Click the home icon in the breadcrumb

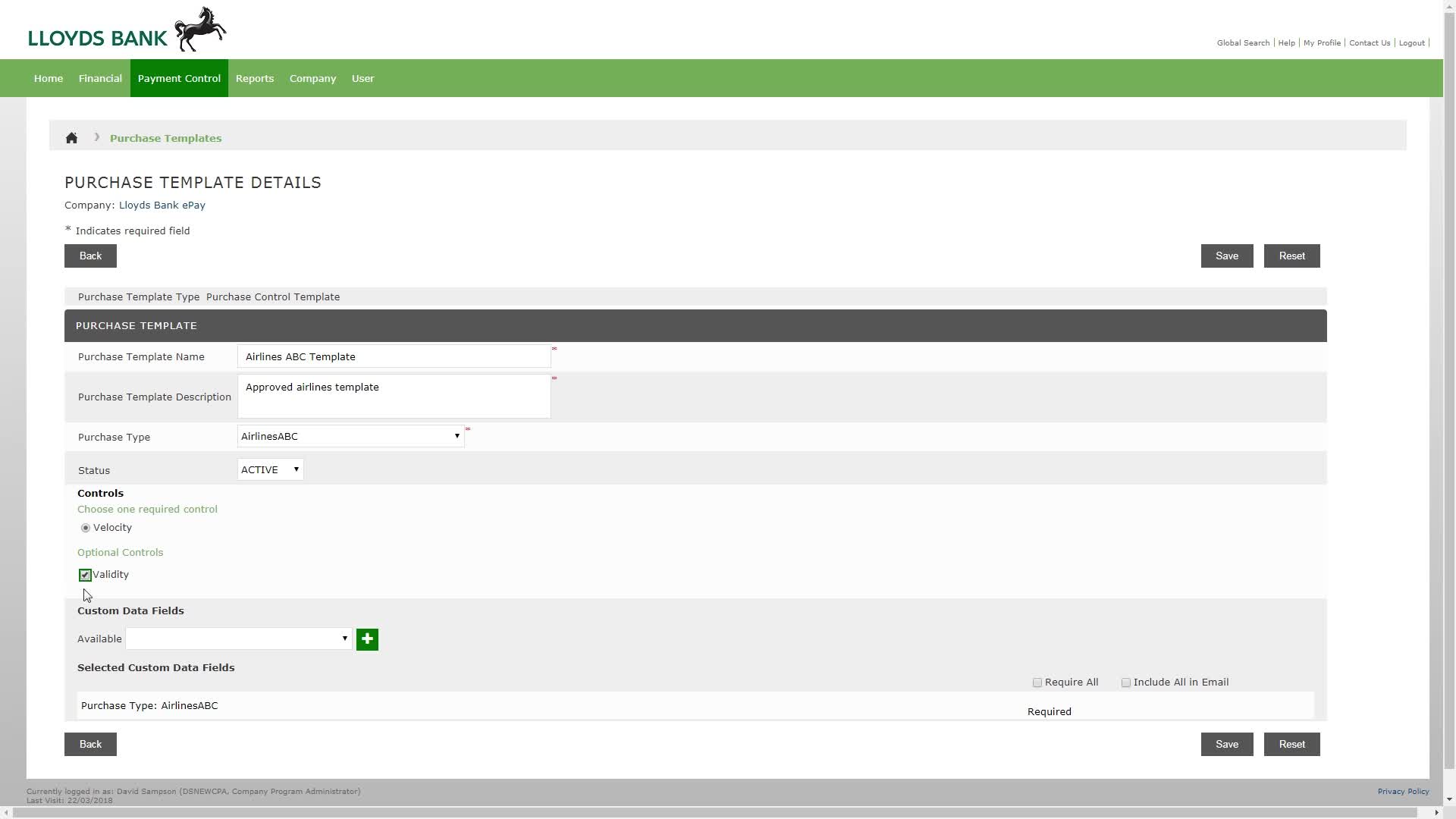tap(71, 137)
